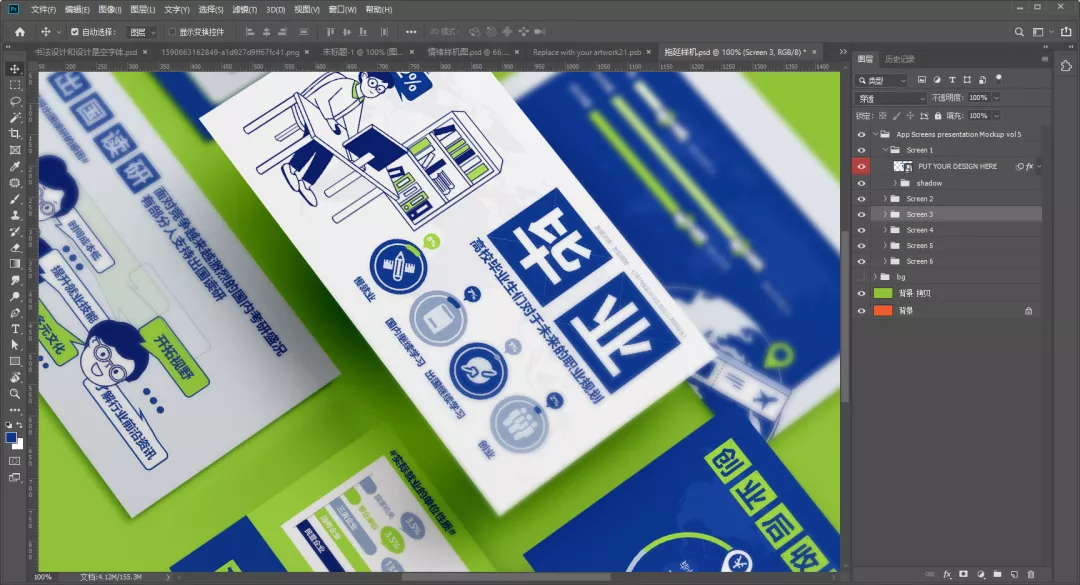Expand the Screen 2 group

(885, 198)
